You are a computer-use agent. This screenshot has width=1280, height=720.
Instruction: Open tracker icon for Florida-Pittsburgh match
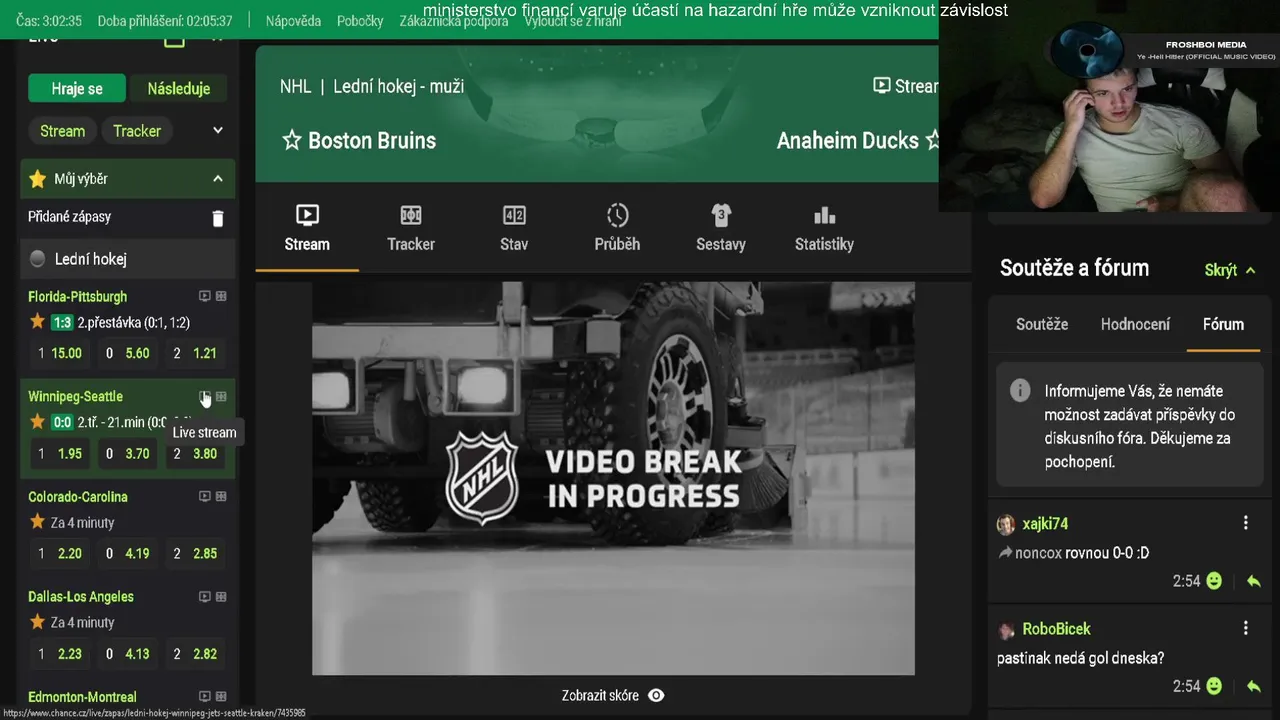click(221, 297)
